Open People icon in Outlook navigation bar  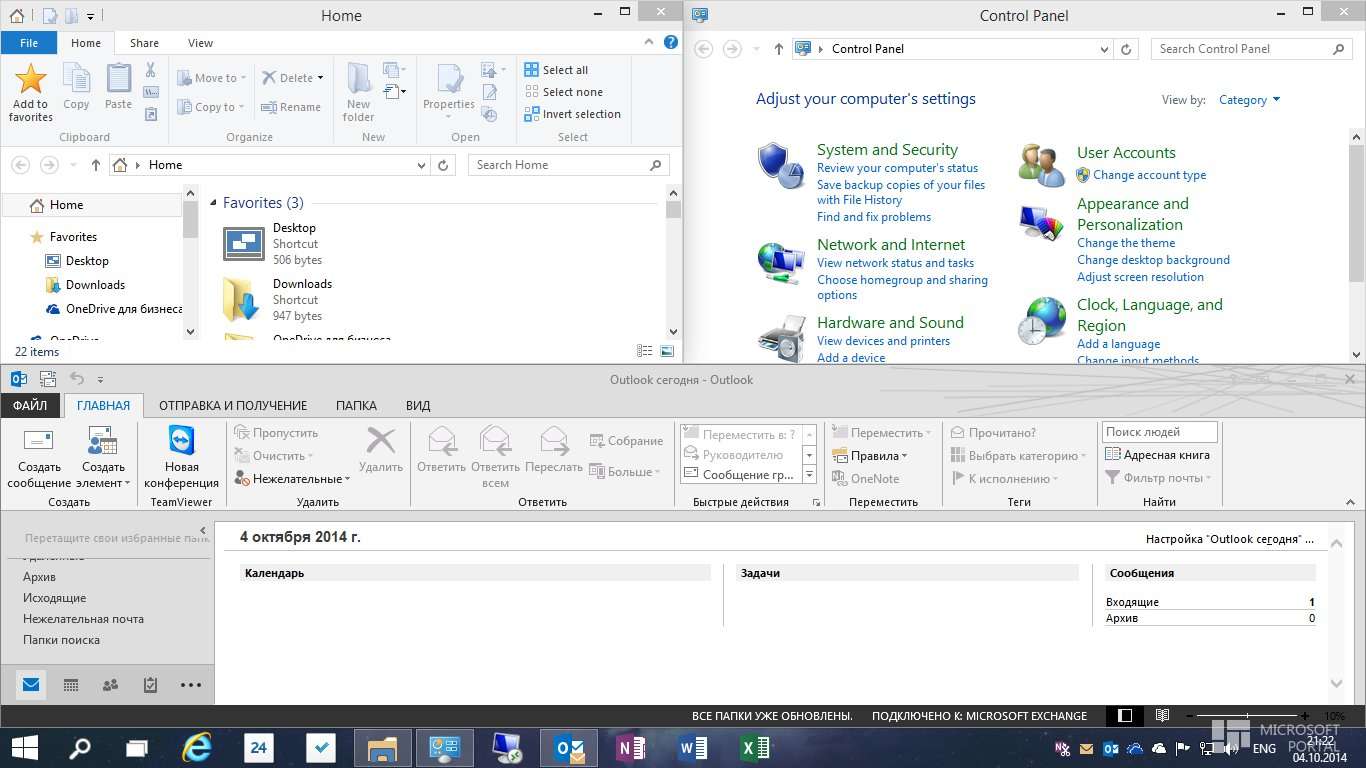(110, 685)
